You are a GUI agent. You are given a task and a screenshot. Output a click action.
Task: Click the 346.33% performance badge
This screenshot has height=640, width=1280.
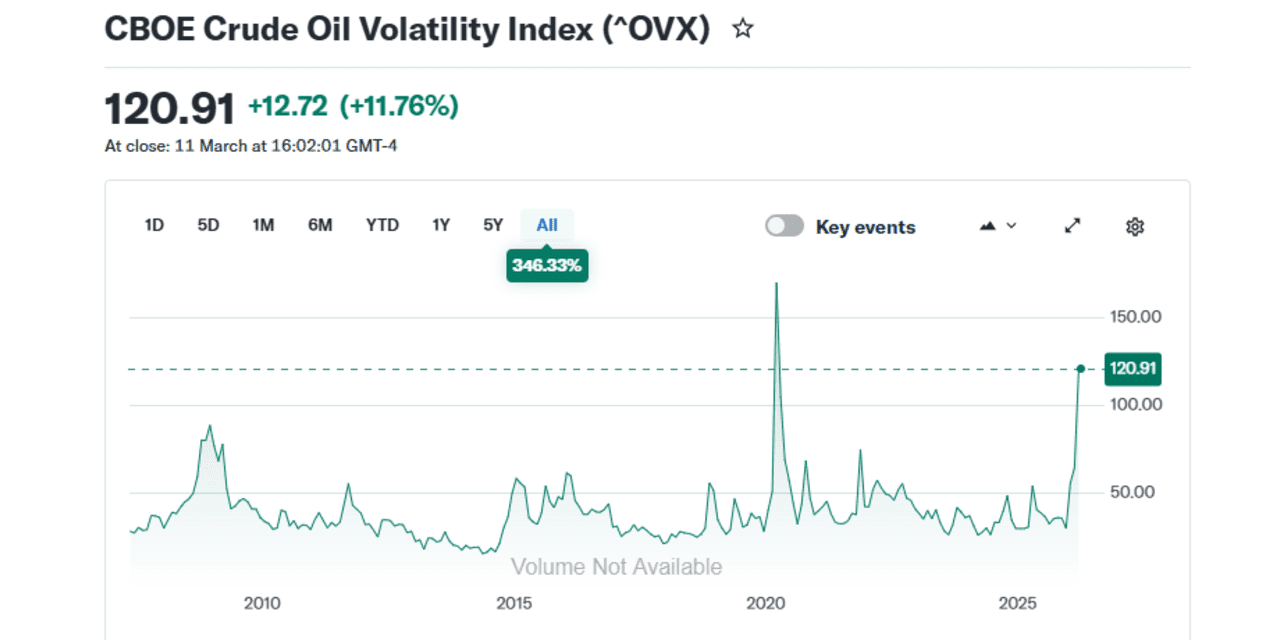547,266
